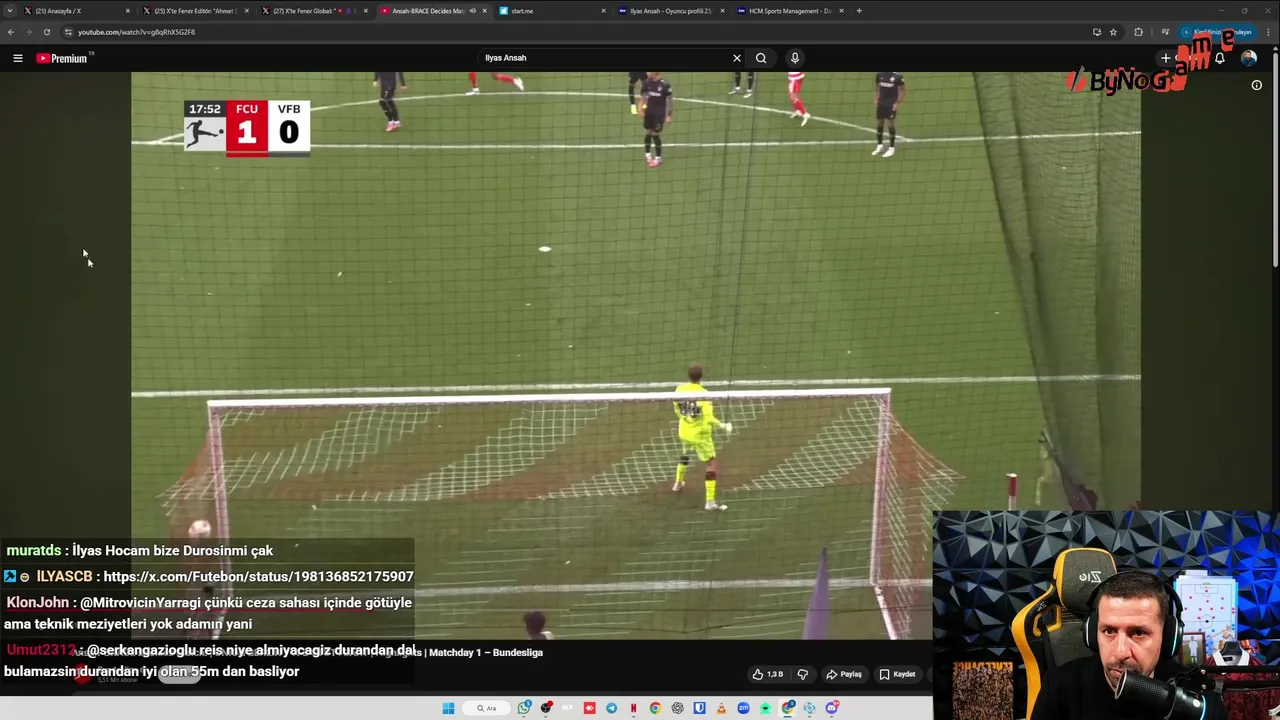Open Bitwarden from the taskbar
Viewport: 1280px width, 720px height.
click(x=699, y=708)
